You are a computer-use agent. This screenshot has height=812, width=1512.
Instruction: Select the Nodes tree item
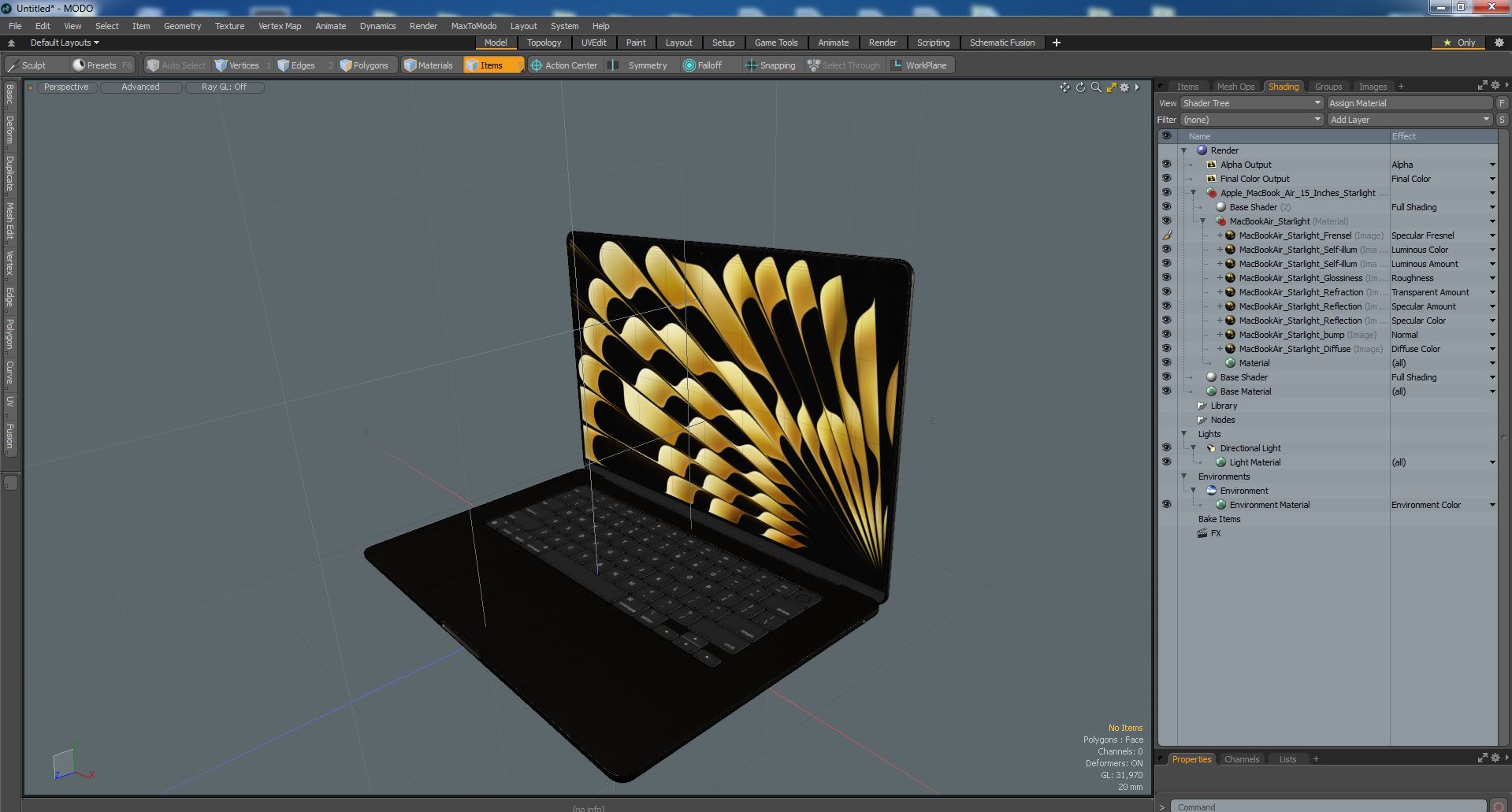[x=1222, y=420]
